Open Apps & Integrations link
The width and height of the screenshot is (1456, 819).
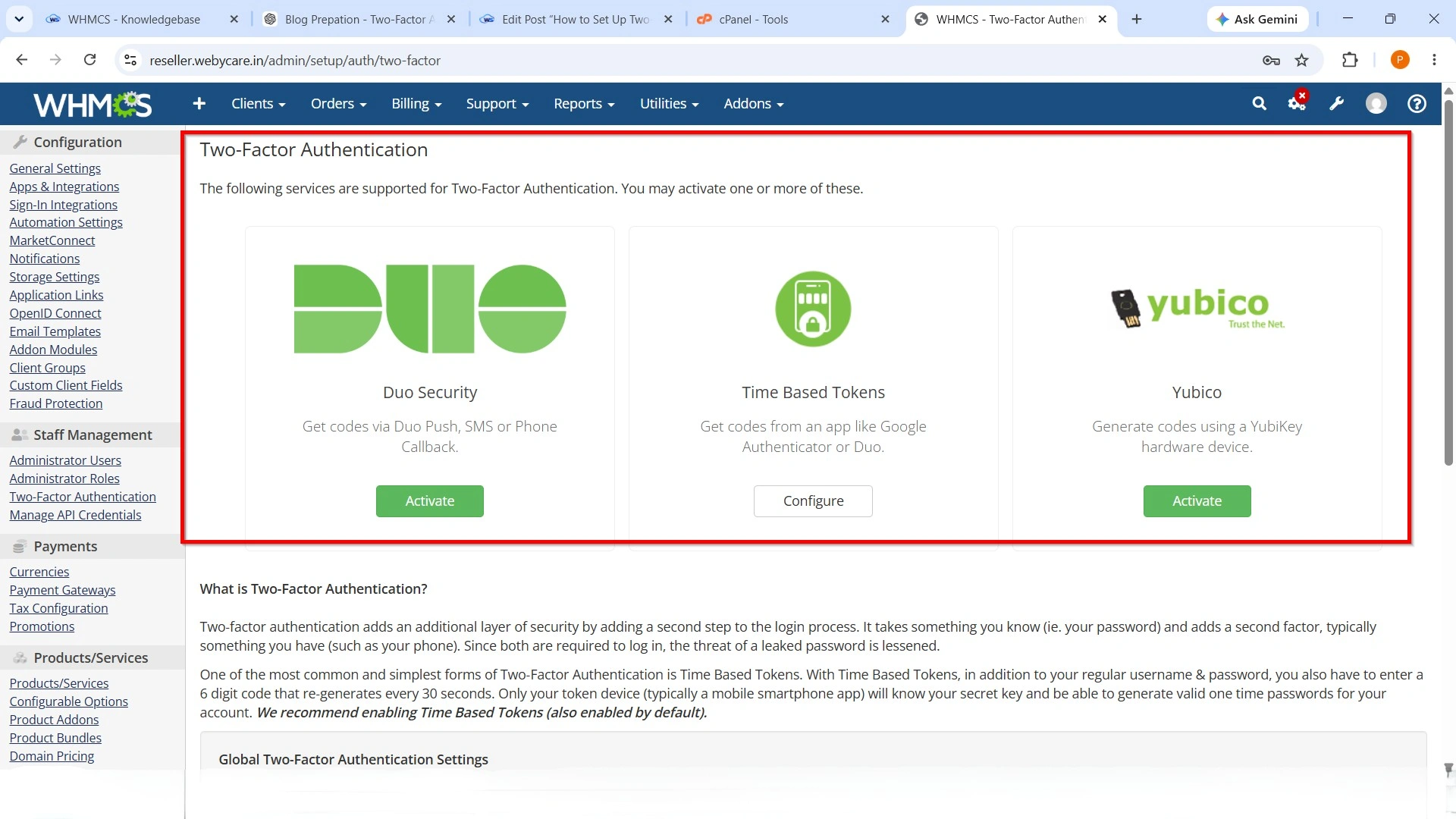(64, 187)
